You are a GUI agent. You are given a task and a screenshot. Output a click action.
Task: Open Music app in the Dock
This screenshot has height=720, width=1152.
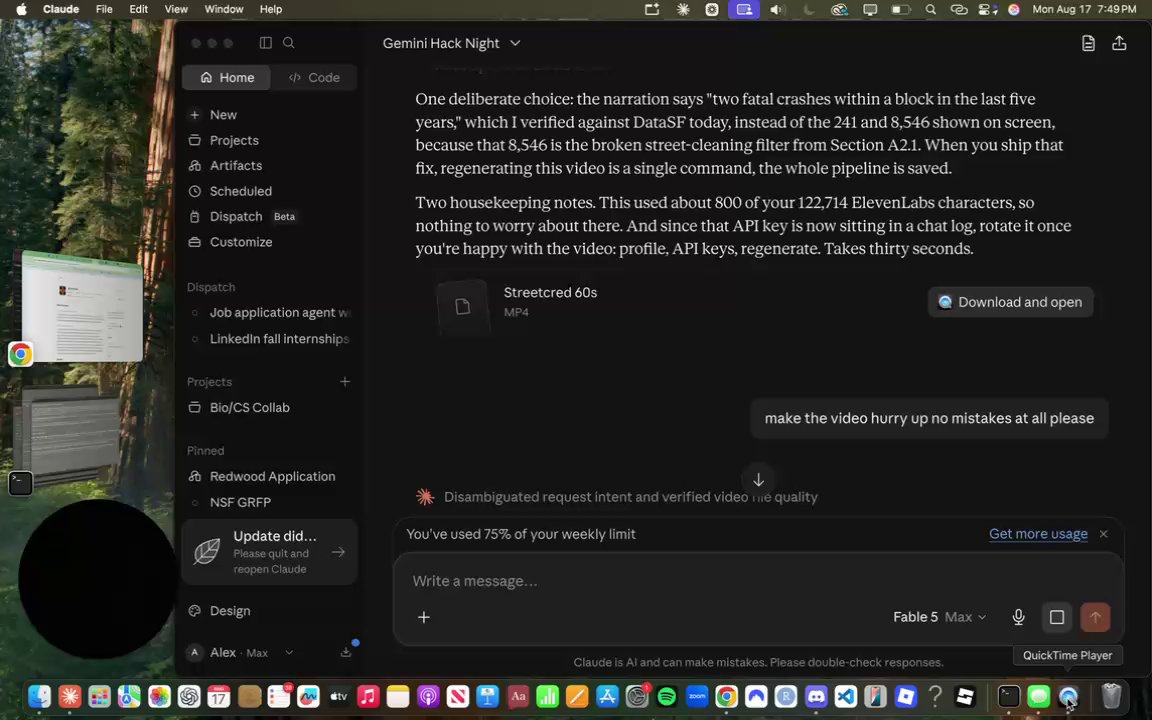pyautogui.click(x=368, y=696)
